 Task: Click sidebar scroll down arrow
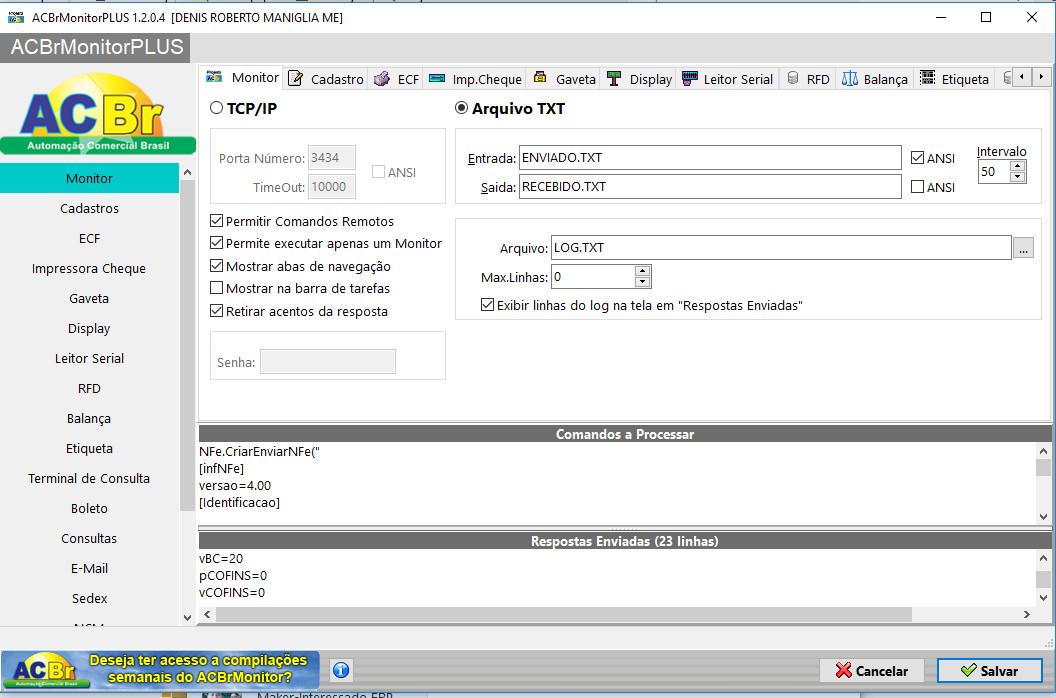[187, 617]
